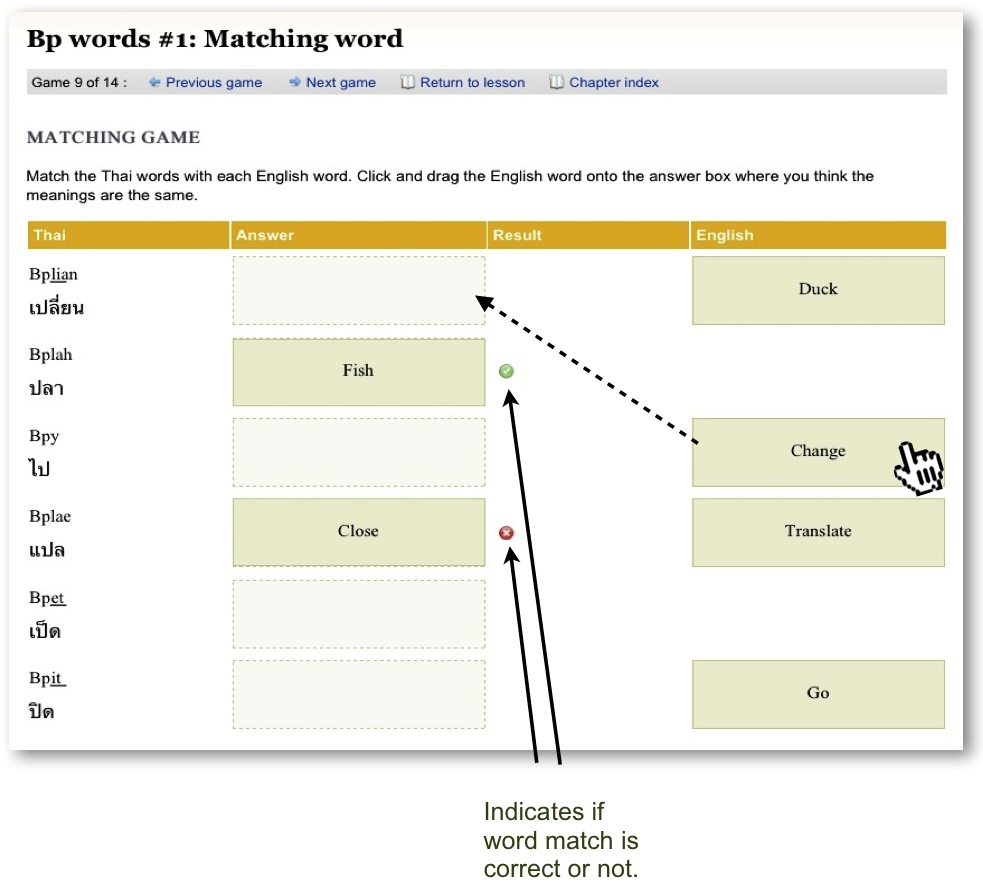
Task: Click the Close answer tile
Action: (x=359, y=532)
